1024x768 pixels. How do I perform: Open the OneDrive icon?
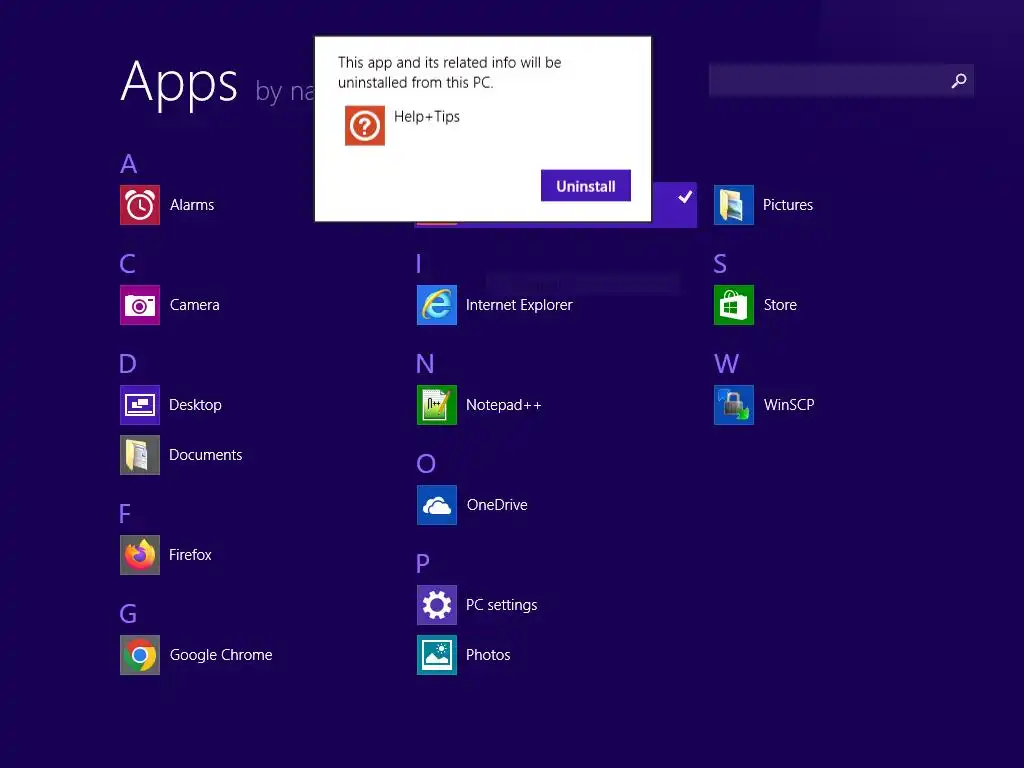click(x=437, y=505)
